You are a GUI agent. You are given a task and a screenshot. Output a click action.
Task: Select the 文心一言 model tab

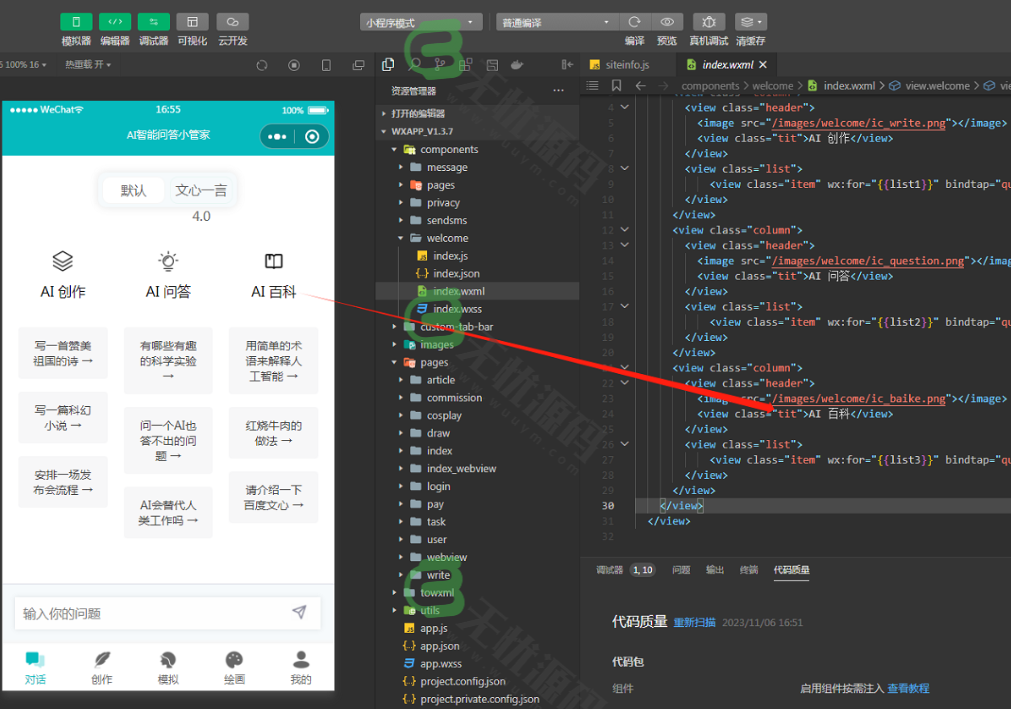(201, 190)
